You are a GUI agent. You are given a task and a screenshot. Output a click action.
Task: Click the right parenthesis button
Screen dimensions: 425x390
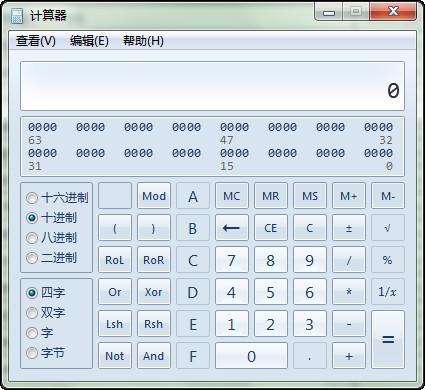(154, 228)
